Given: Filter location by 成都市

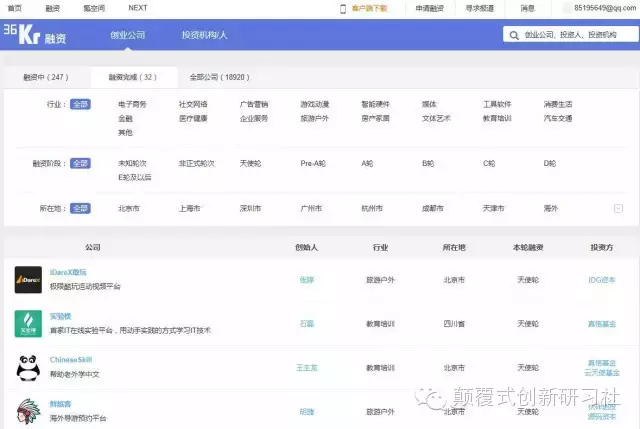Looking at the screenshot, I should [433, 209].
